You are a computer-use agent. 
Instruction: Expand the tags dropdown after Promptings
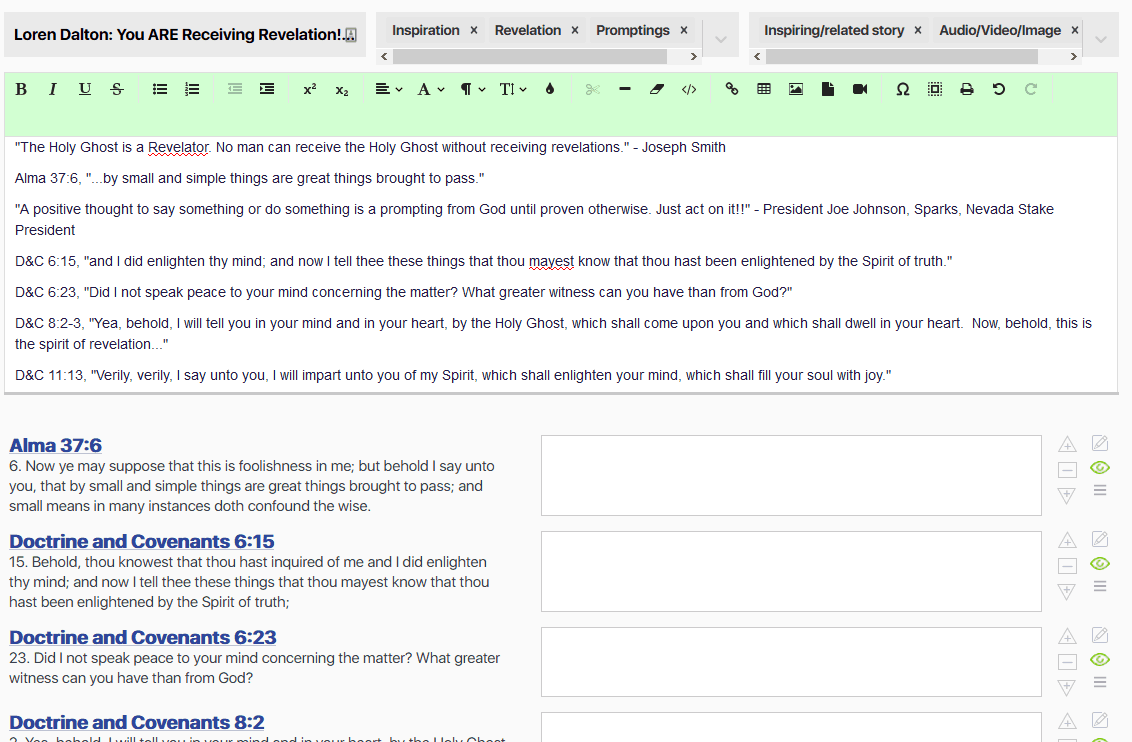coord(721,40)
